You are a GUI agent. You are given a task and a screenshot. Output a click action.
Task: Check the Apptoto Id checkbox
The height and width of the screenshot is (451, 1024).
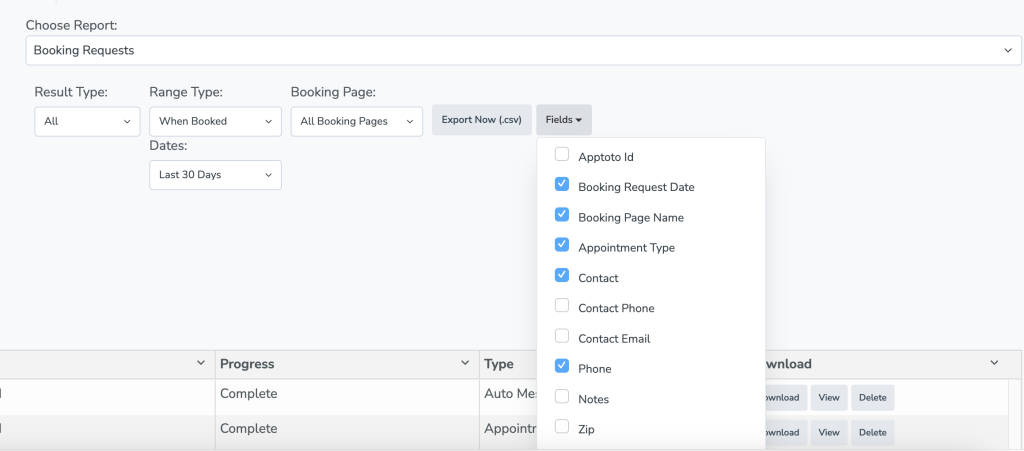point(562,155)
